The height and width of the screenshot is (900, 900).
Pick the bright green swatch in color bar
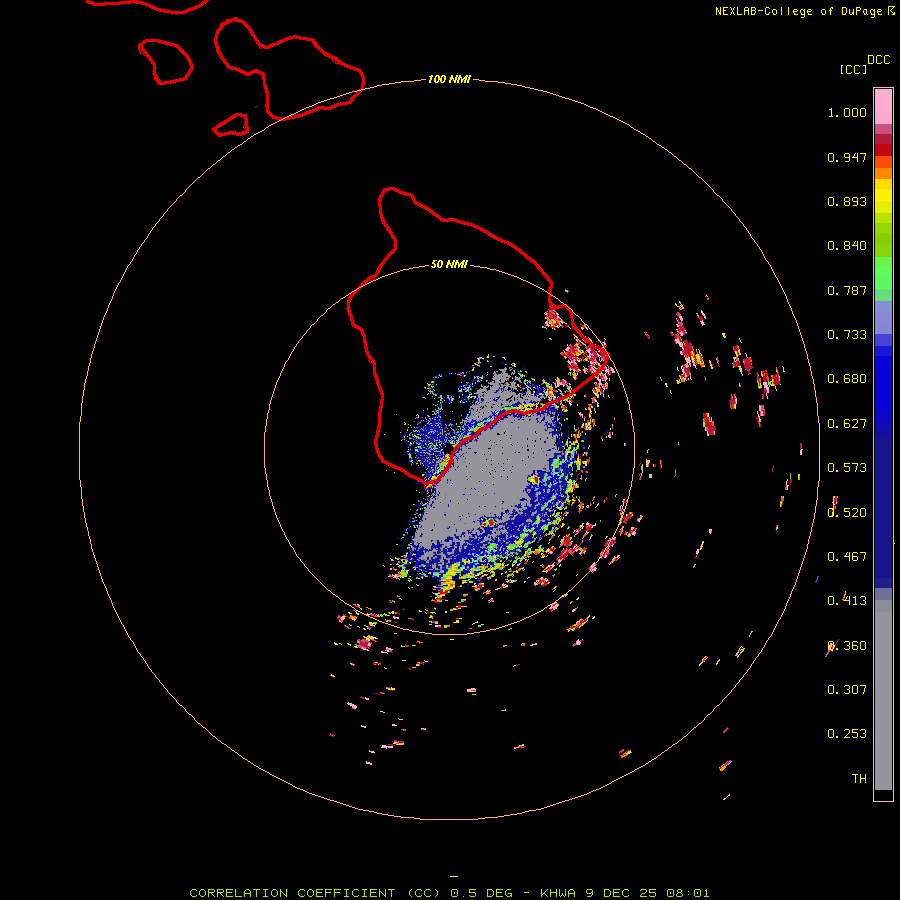click(x=883, y=273)
